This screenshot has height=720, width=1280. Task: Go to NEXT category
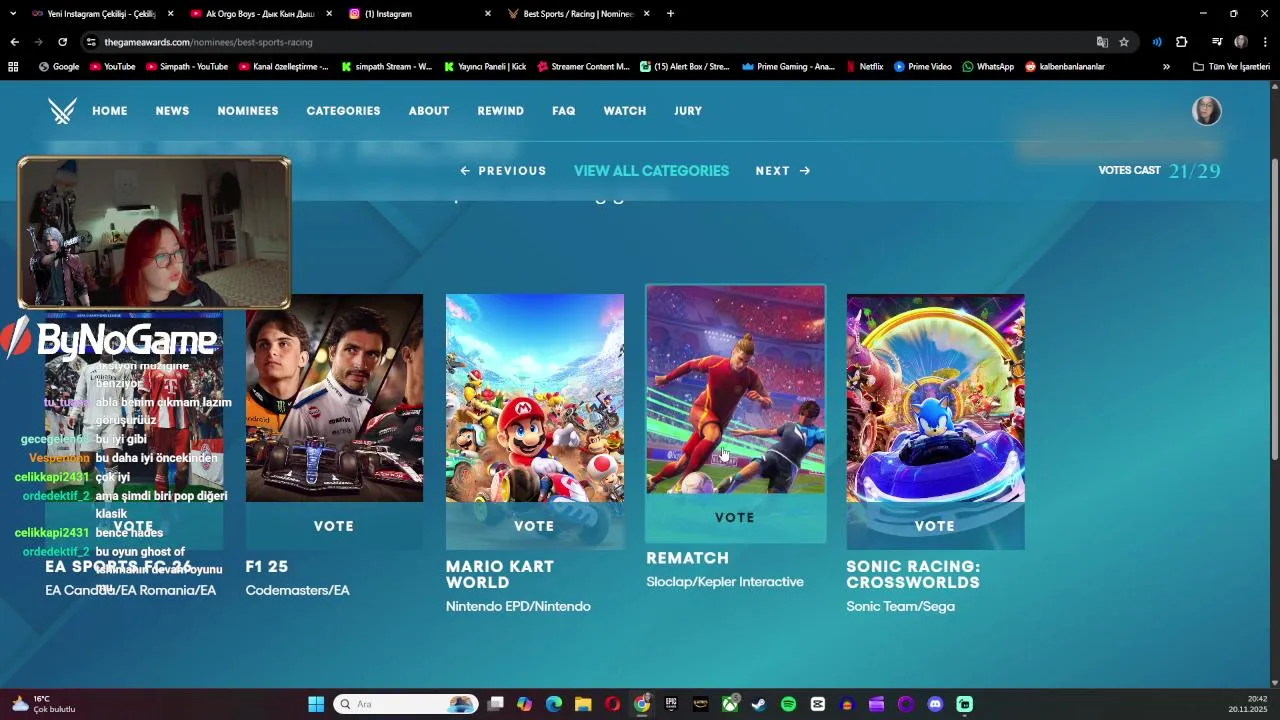click(783, 171)
